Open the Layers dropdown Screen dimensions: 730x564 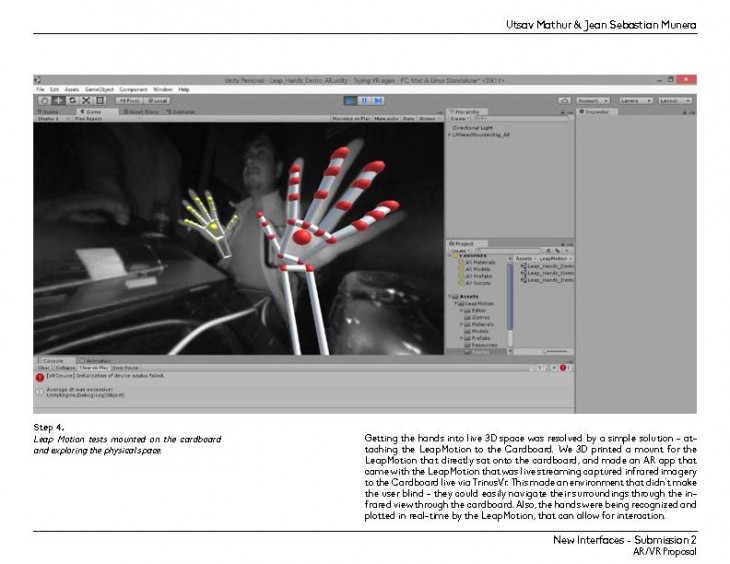(632, 101)
